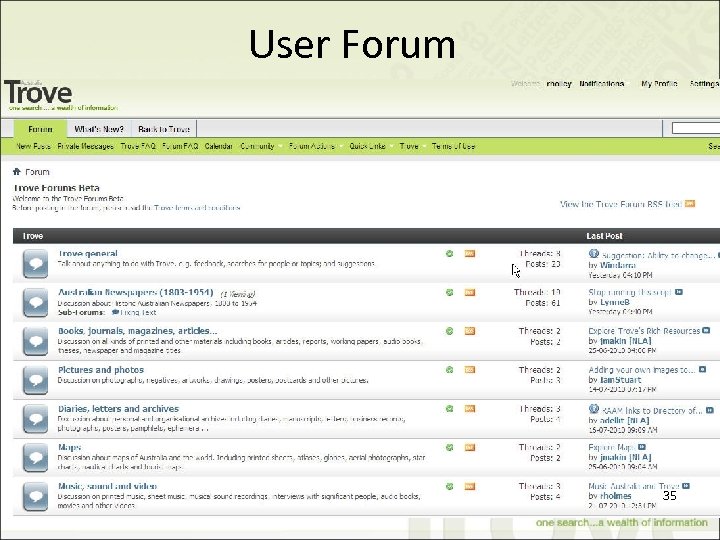Screen dimensions: 720x540
Task: Click the orange RSS icon in Books, journals row
Action: [470, 331]
